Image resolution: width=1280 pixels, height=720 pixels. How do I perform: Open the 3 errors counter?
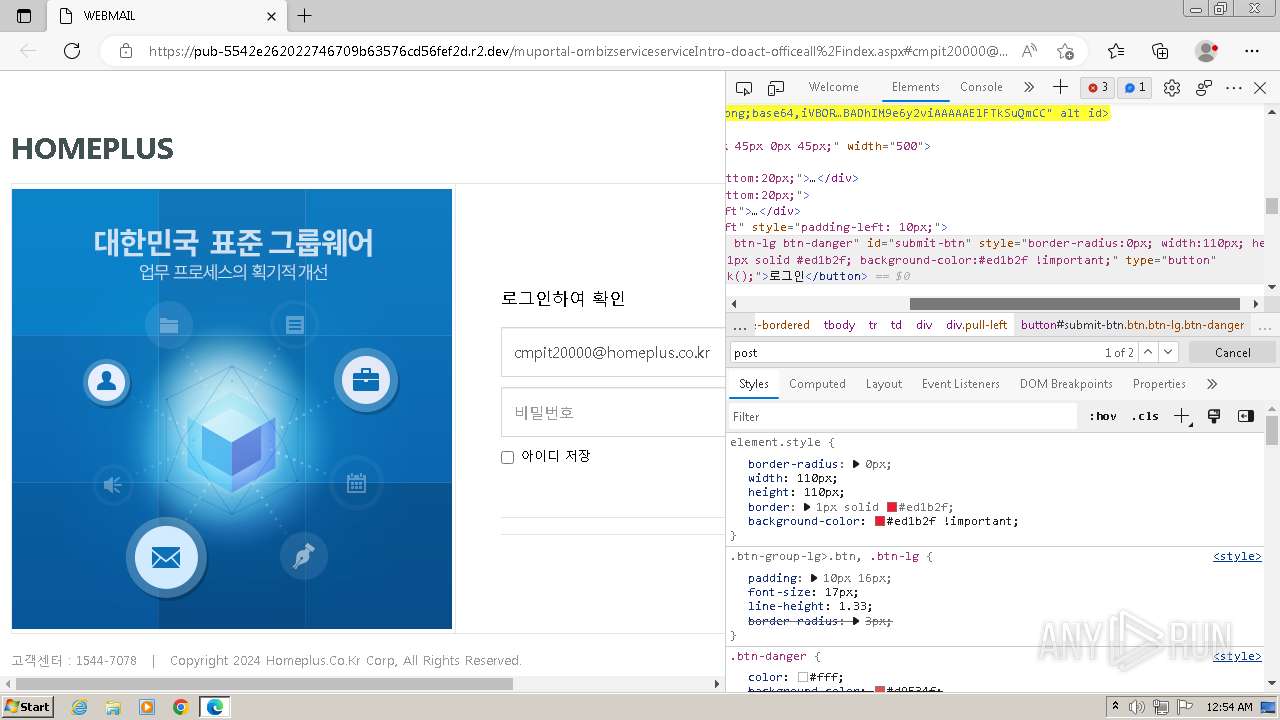click(1098, 88)
